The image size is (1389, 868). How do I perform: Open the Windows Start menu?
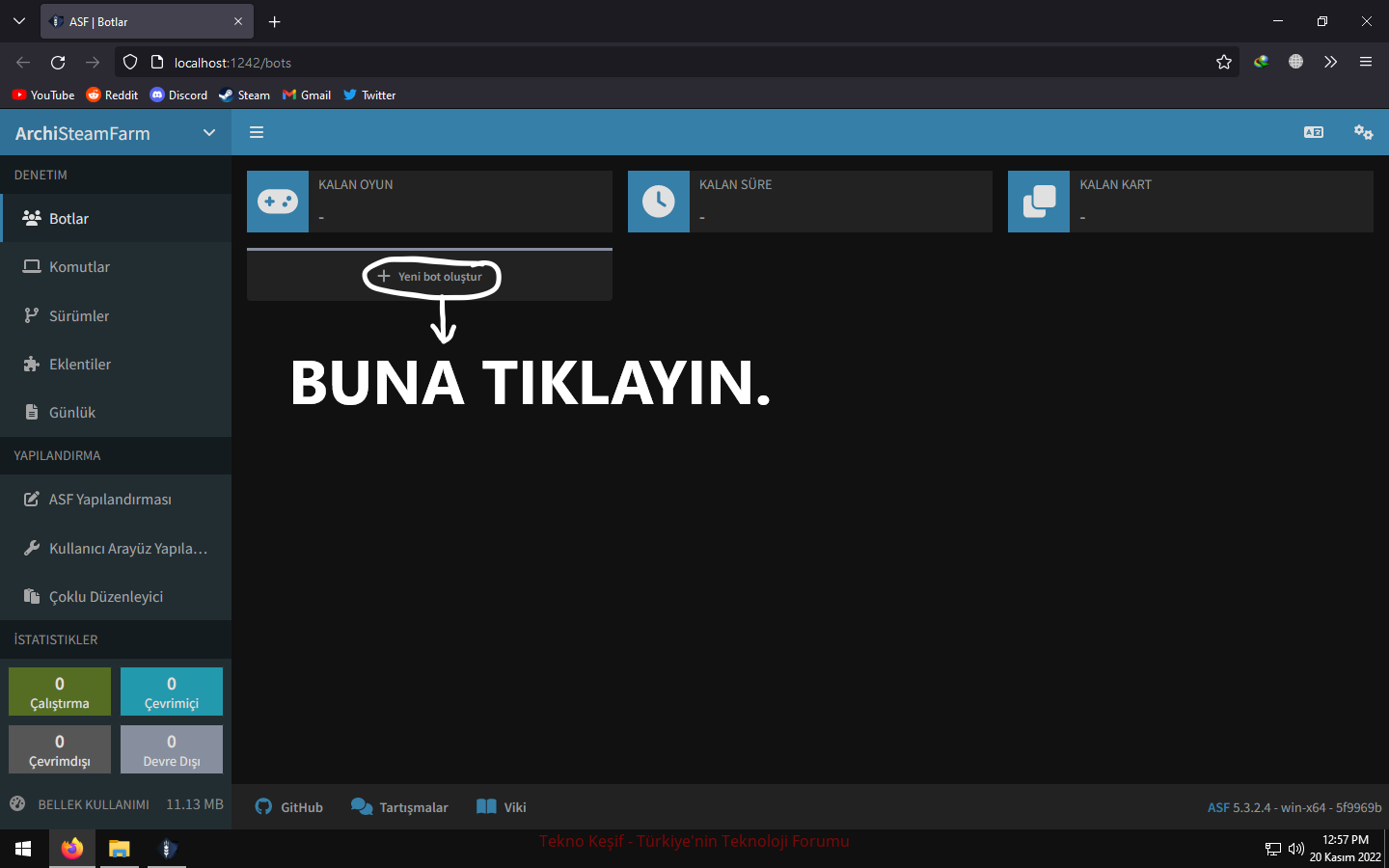[x=23, y=849]
